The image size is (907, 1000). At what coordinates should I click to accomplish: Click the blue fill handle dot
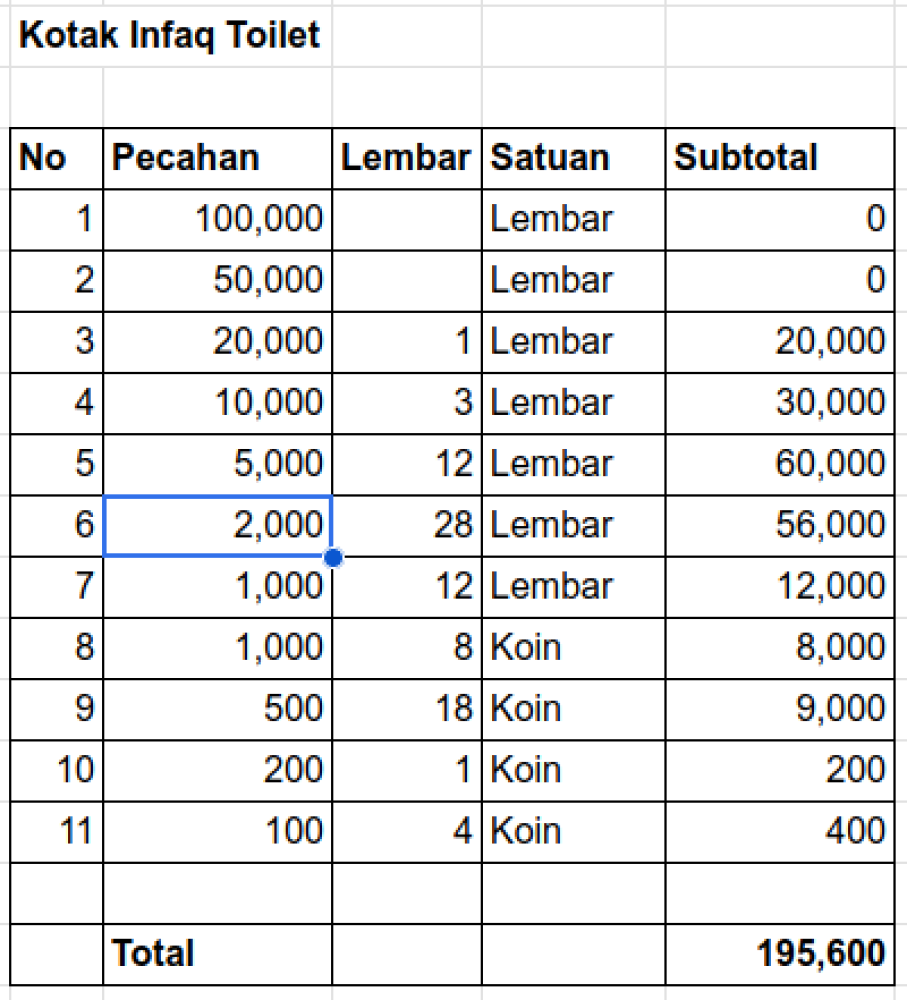pos(333,557)
